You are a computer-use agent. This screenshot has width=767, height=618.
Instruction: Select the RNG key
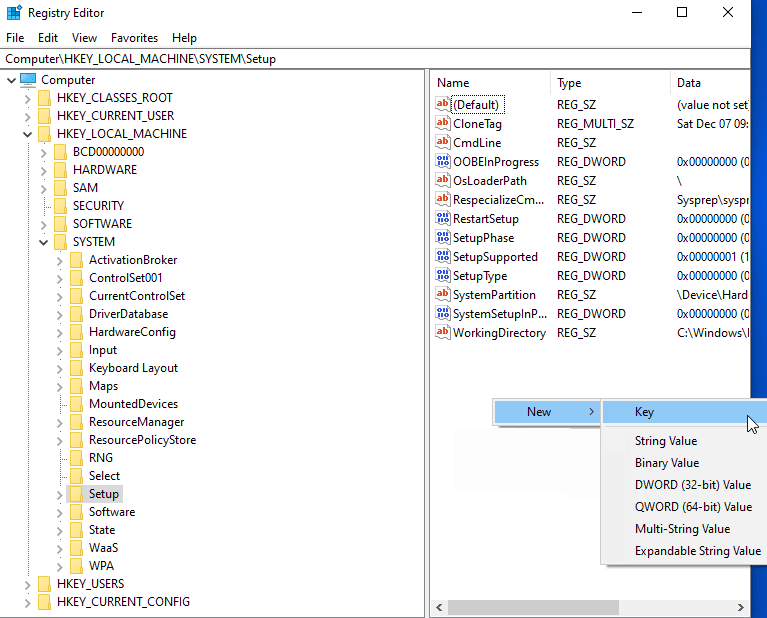[101, 458]
